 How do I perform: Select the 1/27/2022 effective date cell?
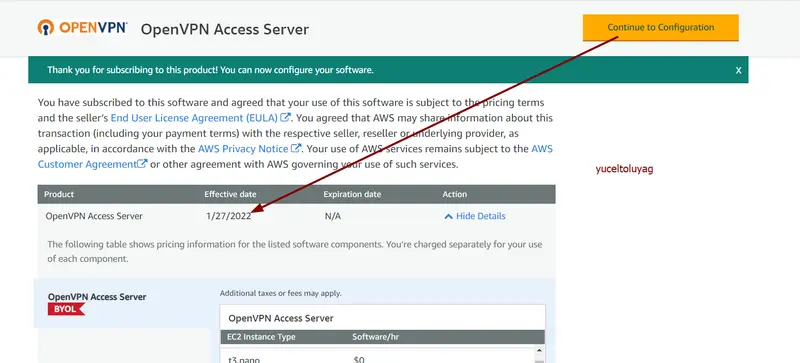[x=229, y=216]
